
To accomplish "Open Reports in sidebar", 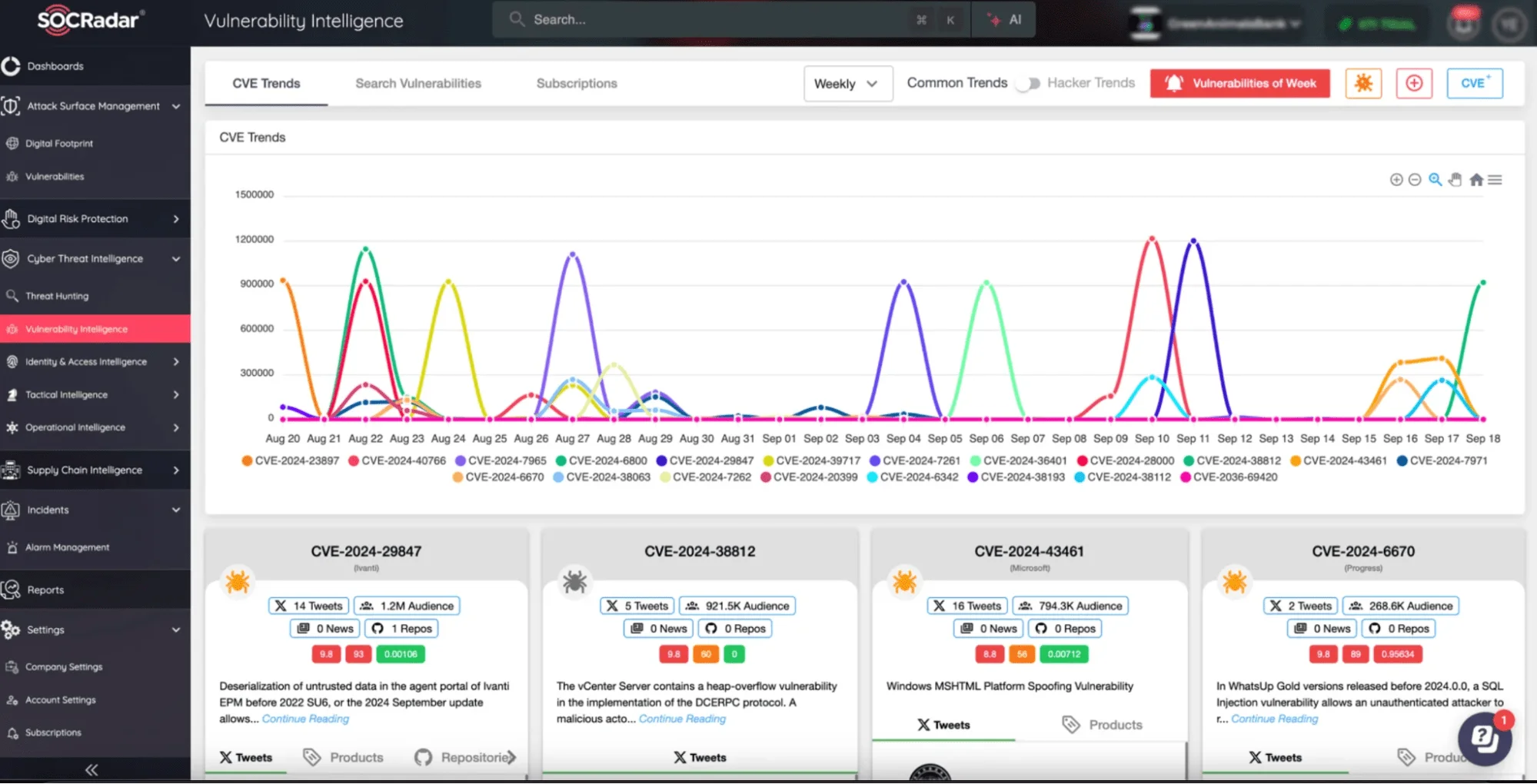I will (45, 590).
